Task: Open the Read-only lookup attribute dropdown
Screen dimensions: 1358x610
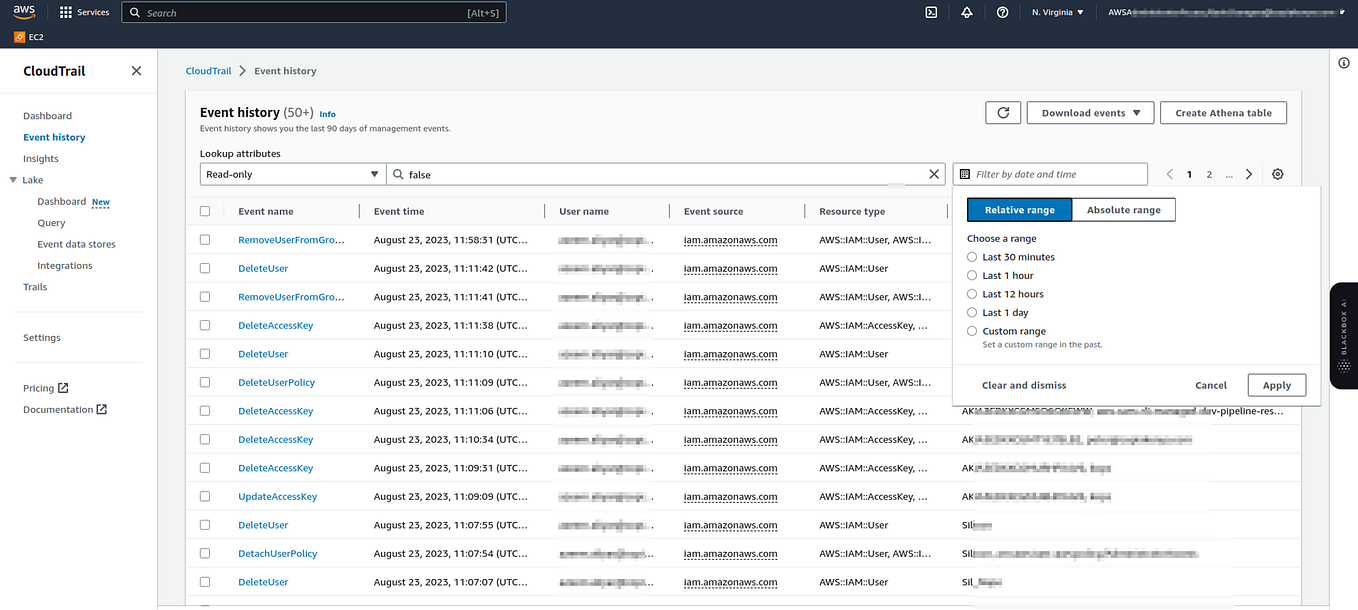Action: coord(292,173)
